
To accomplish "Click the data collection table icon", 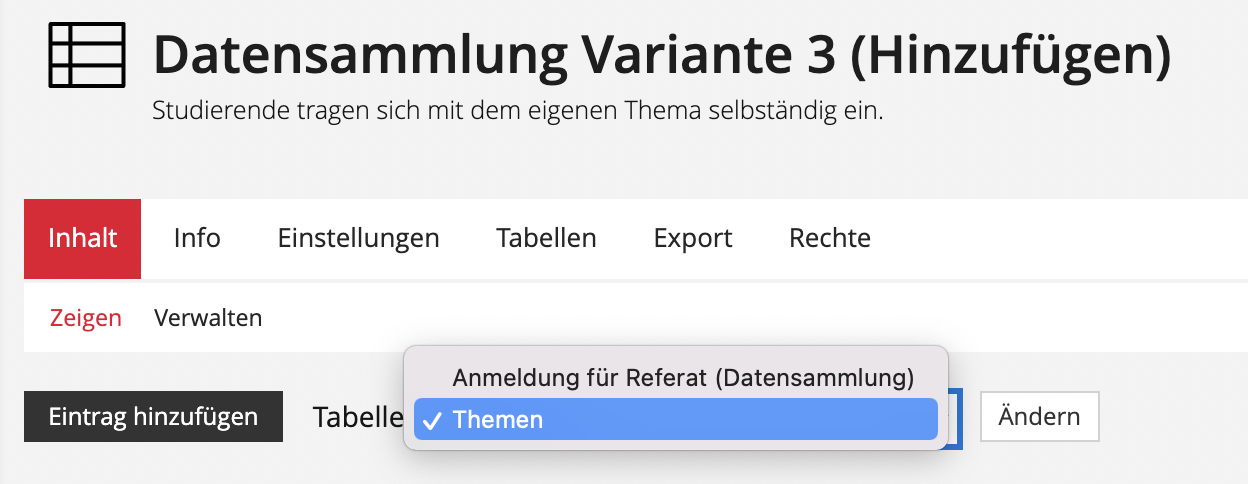I will pos(87,56).
